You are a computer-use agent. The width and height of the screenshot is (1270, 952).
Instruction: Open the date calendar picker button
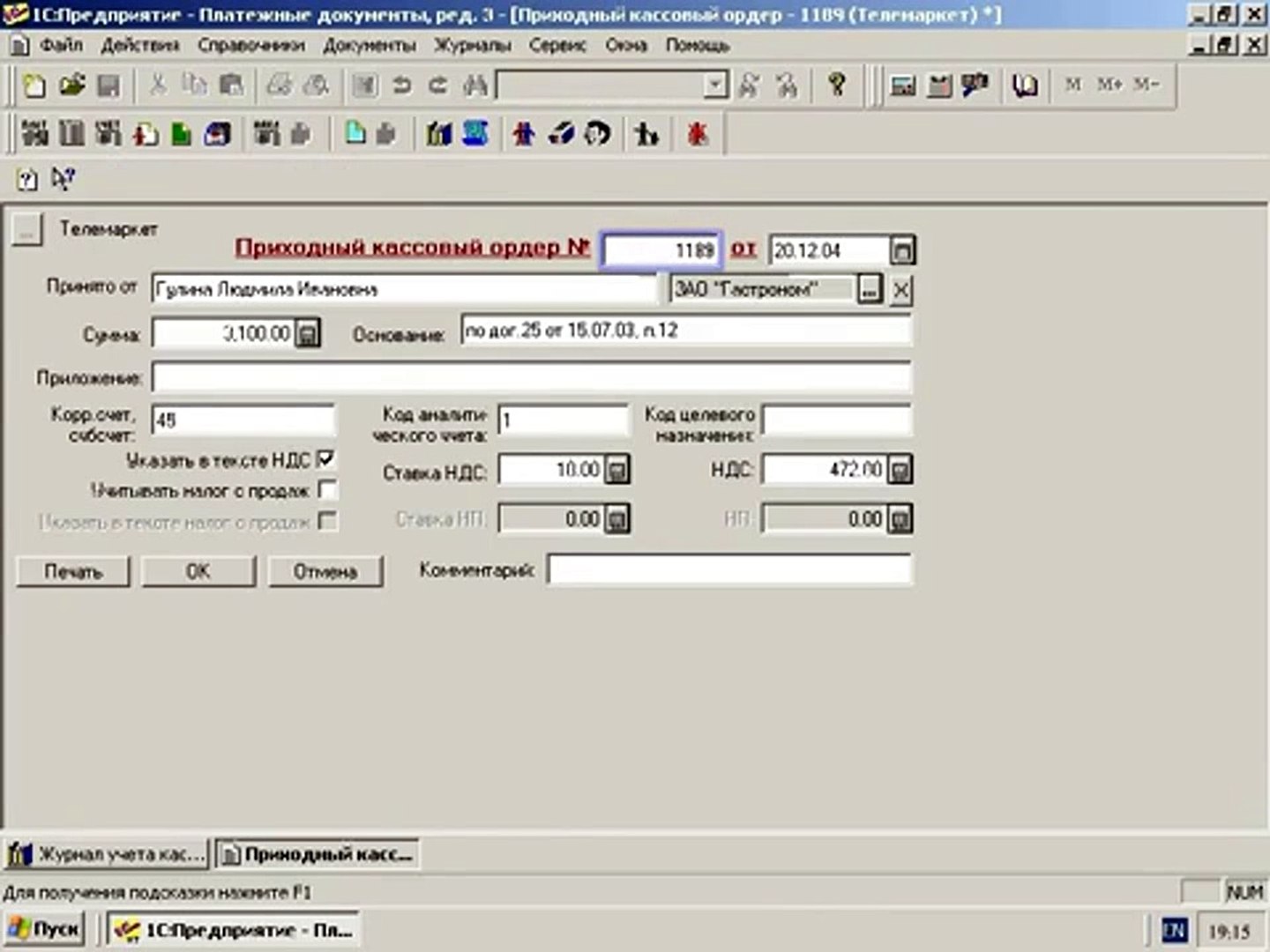coord(901,251)
